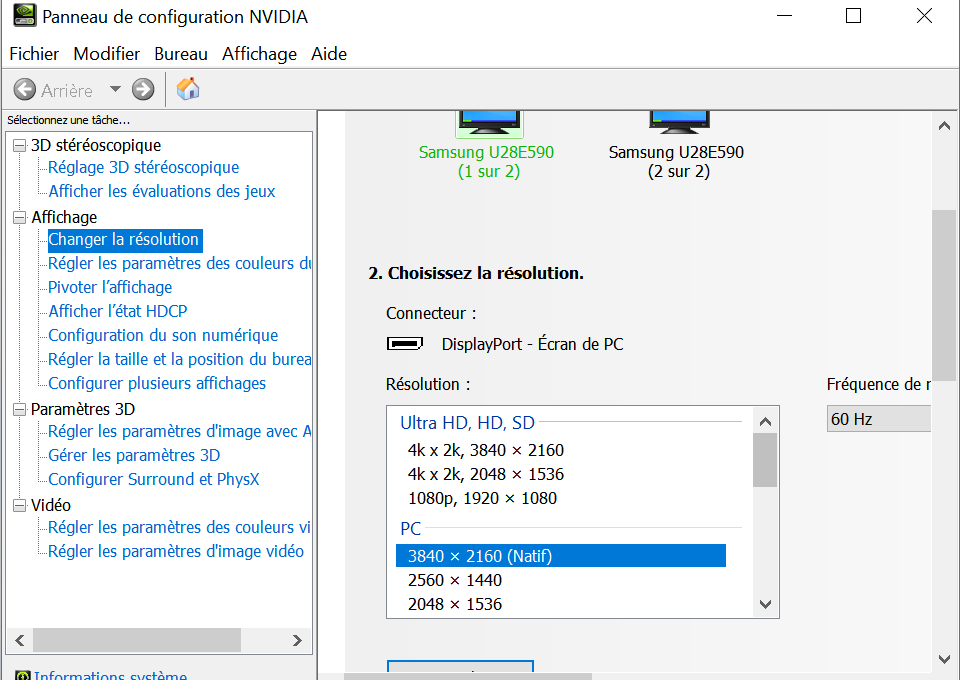Viewport: 960px width, 680px height.
Task: Open the 60 Hz refresh rate dropdown
Action: tap(879, 419)
